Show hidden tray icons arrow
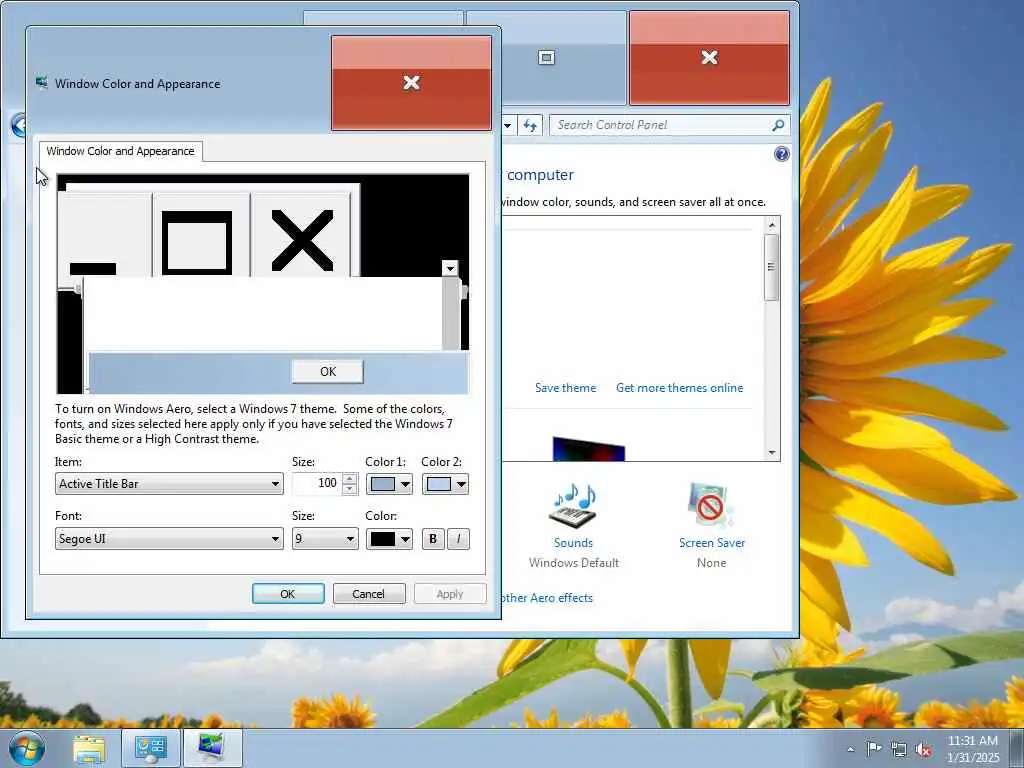This screenshot has width=1024, height=768. coord(850,749)
